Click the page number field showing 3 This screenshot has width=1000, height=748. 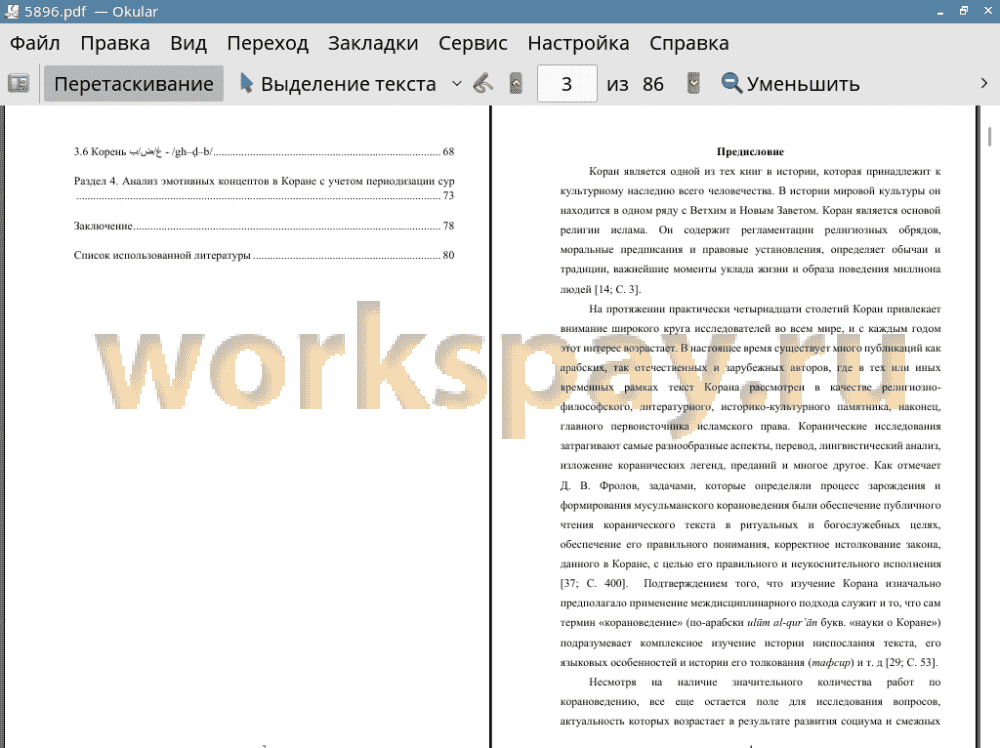(x=567, y=84)
